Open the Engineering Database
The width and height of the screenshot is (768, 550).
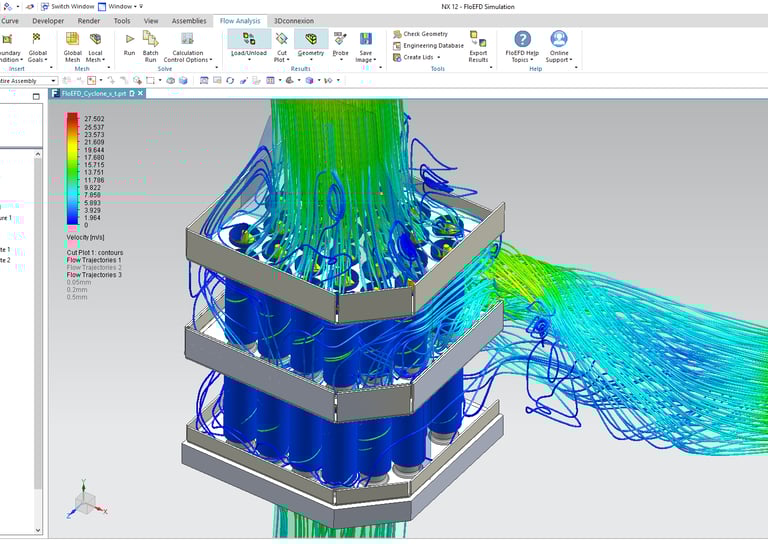(x=428, y=46)
